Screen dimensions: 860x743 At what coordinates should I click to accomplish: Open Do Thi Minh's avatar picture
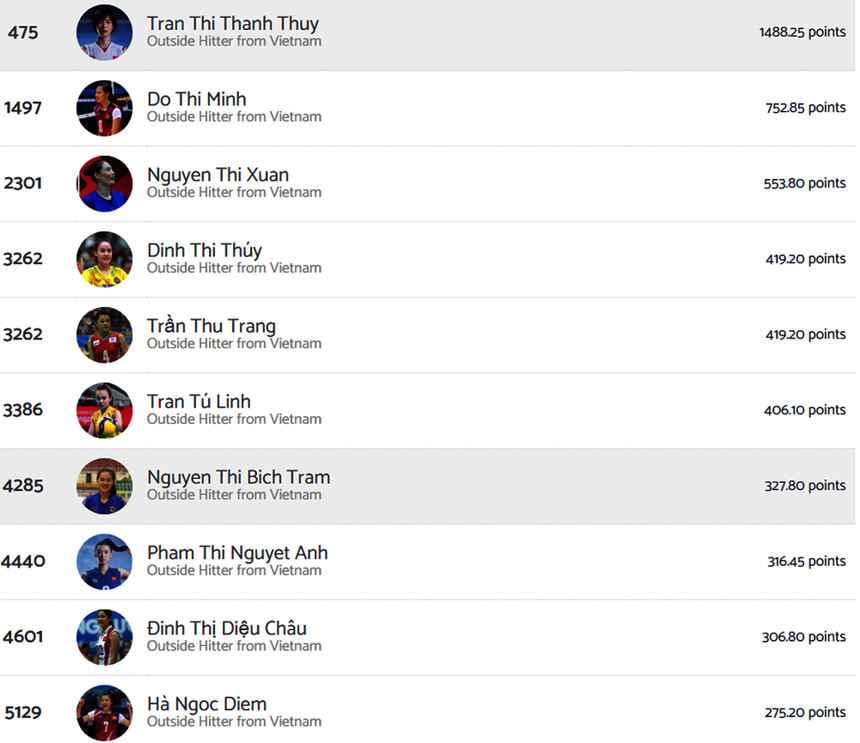coord(104,108)
